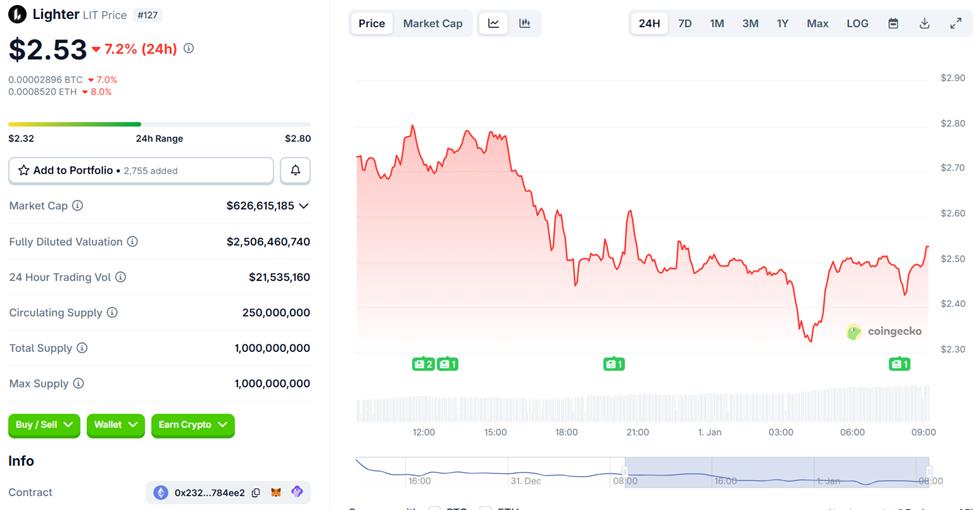Show info for Fully Diluted Valuation

pyautogui.click(x=132, y=242)
